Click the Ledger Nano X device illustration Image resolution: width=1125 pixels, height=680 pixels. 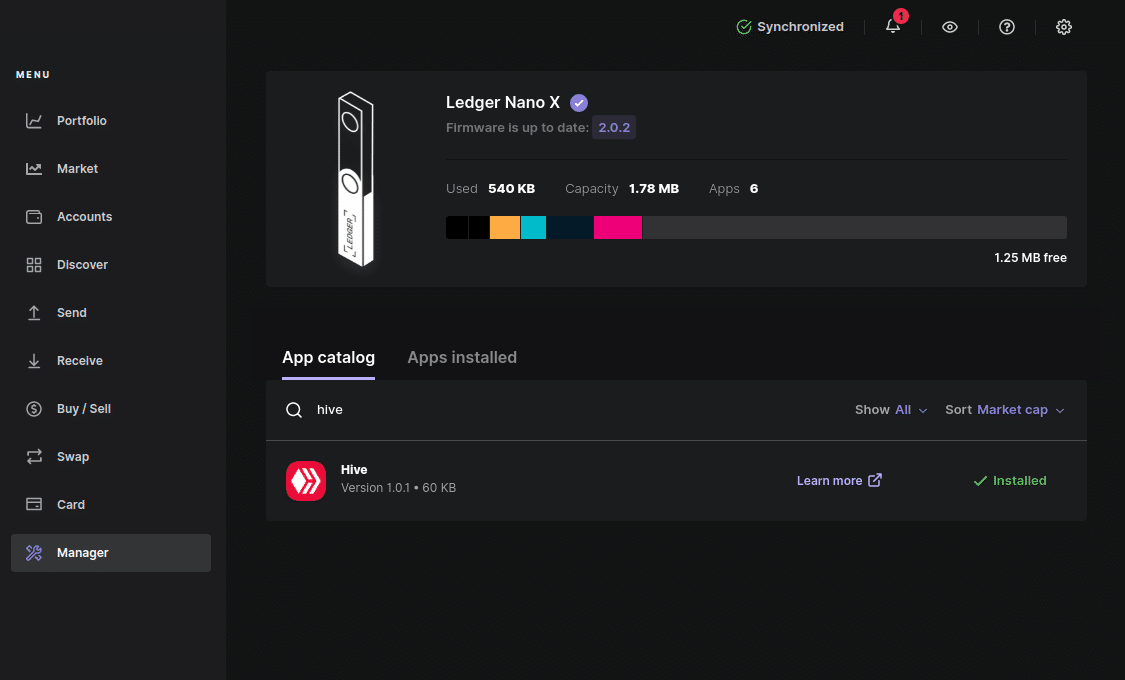coord(355,179)
